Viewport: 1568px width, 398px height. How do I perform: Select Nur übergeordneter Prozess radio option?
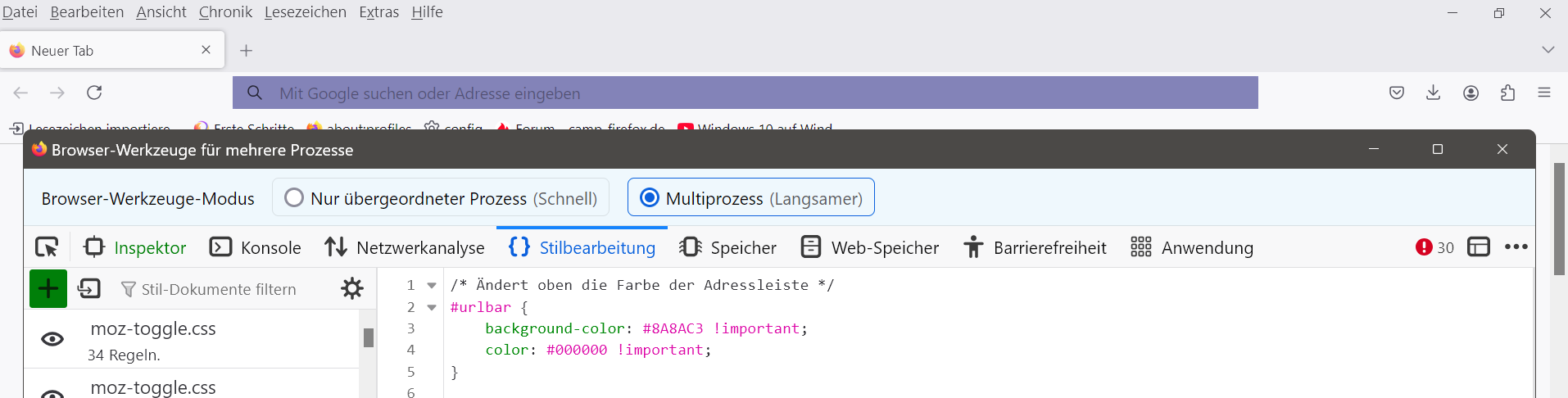point(294,198)
